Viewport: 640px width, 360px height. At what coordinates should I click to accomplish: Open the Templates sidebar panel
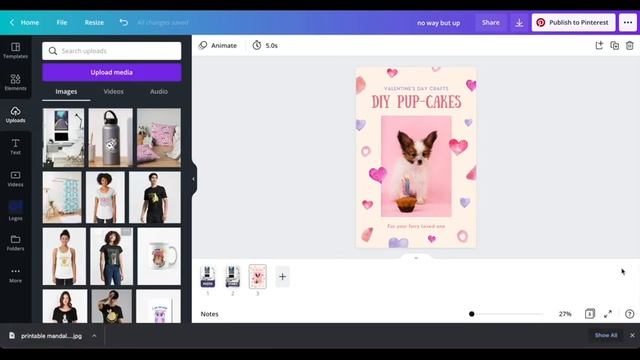click(x=16, y=51)
